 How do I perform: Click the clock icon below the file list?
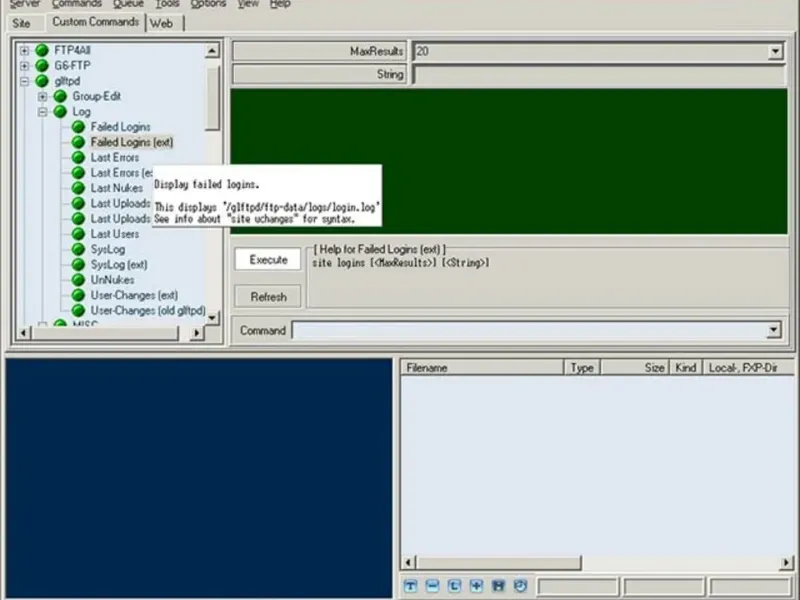(520, 586)
